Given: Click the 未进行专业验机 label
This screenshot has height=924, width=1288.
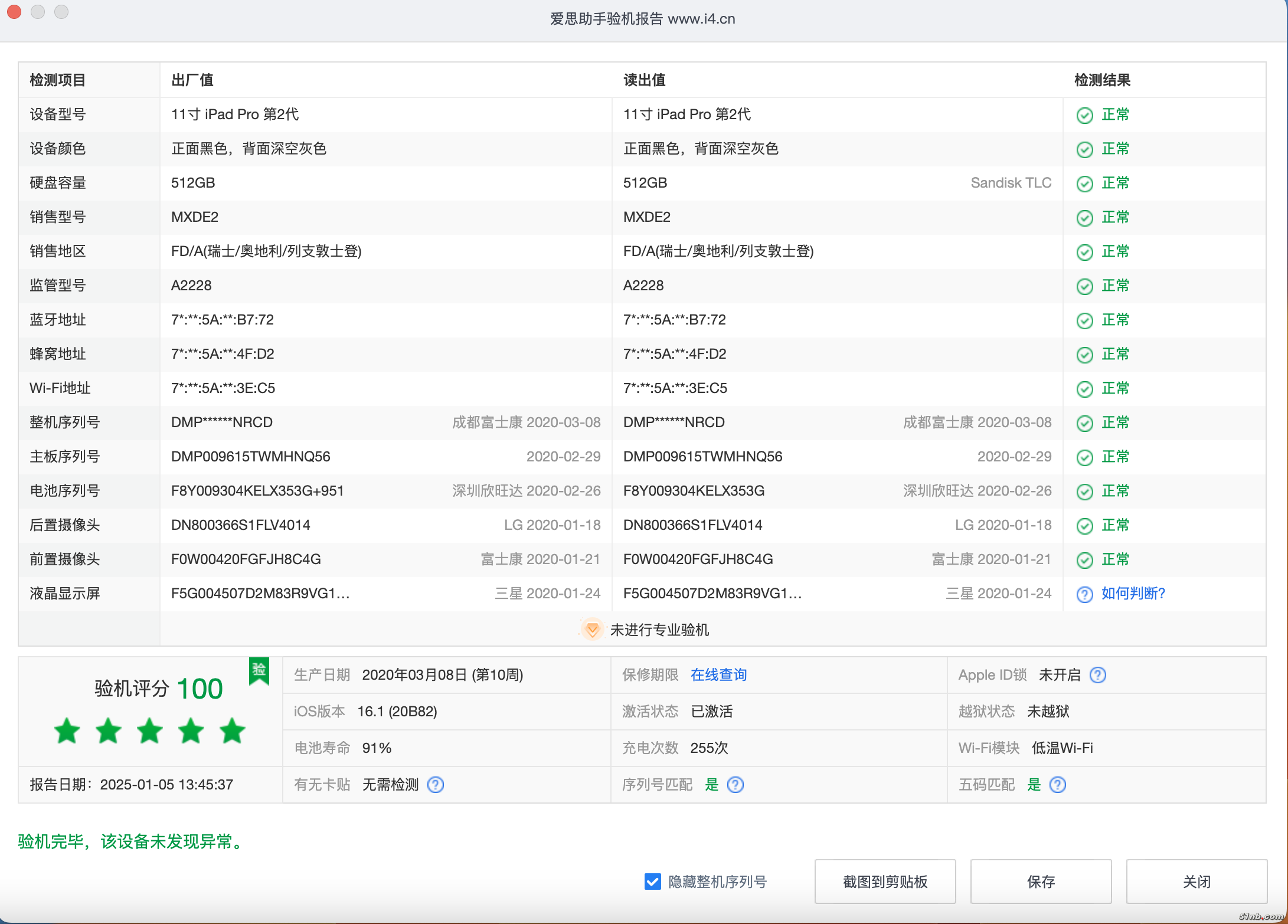Looking at the screenshot, I should click(659, 630).
